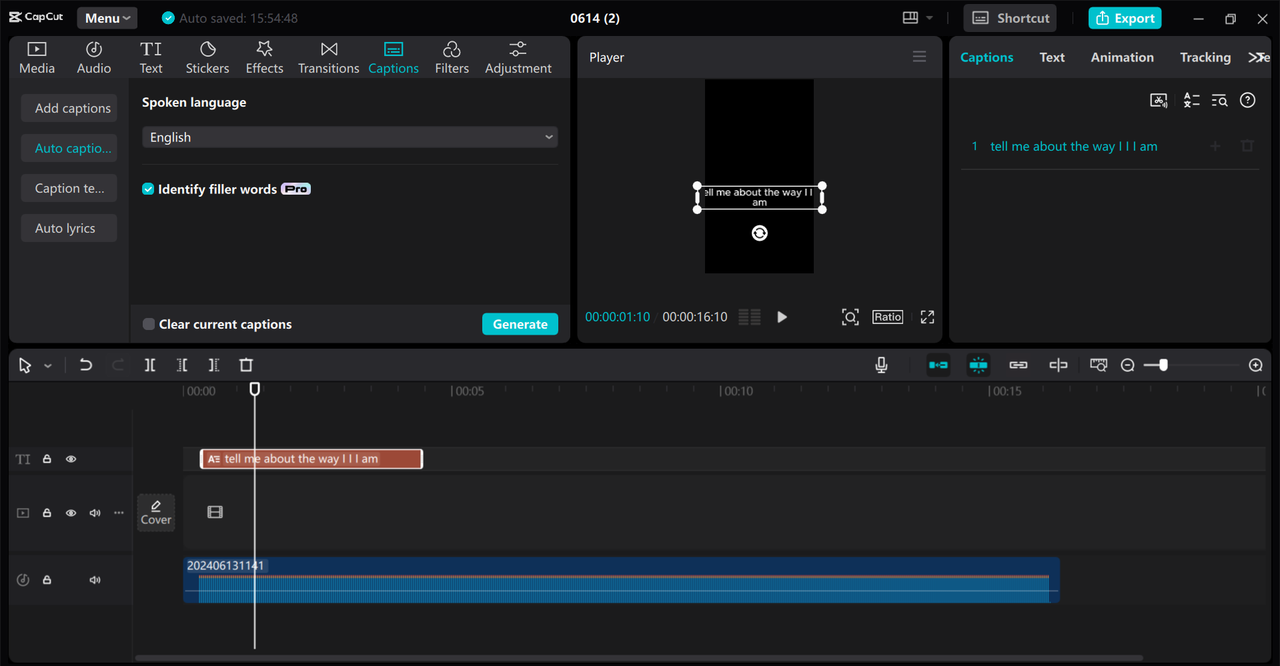Open main video track more options
Image resolution: width=1280 pixels, height=666 pixels.
[119, 513]
